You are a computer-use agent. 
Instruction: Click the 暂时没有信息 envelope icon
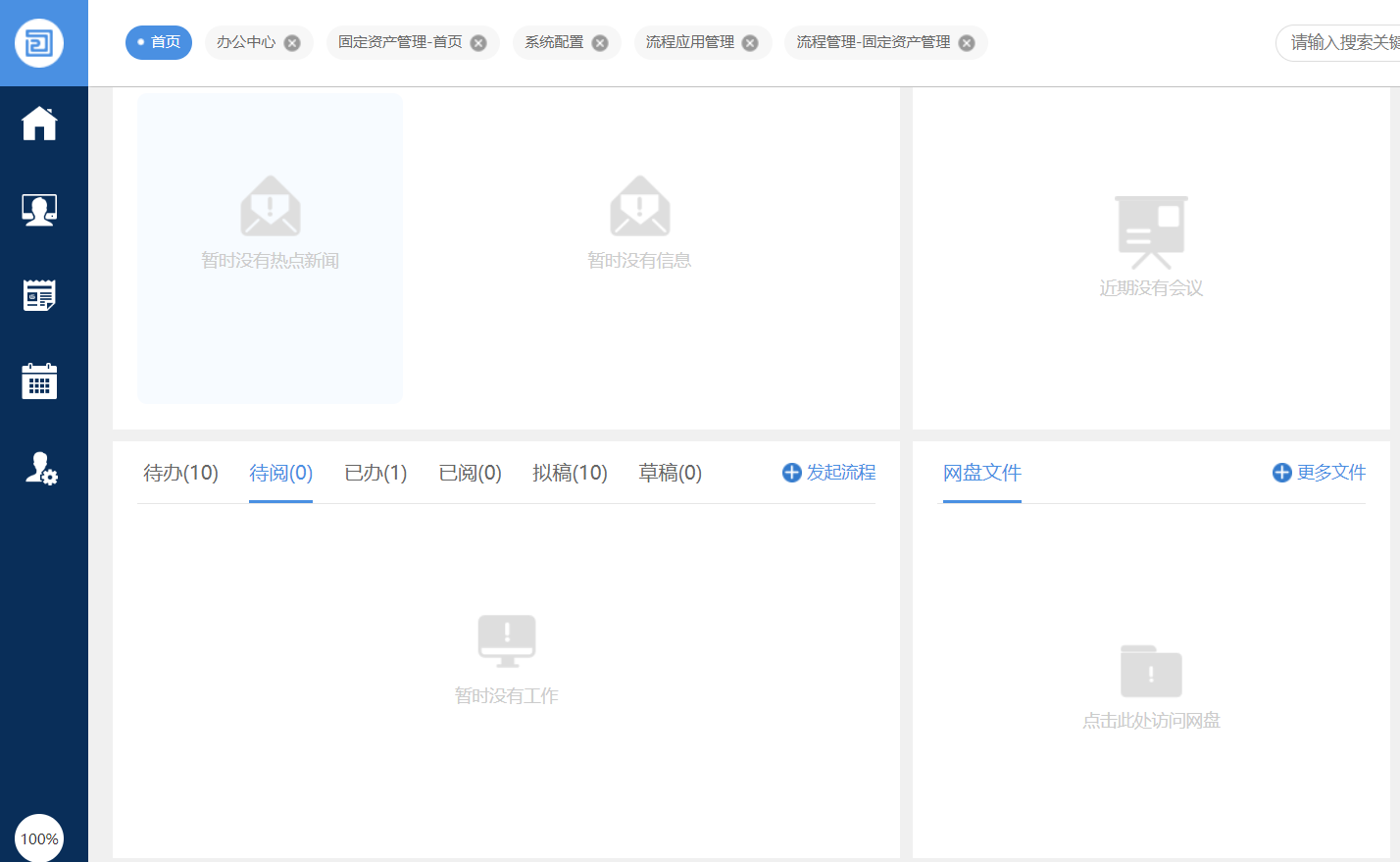640,206
